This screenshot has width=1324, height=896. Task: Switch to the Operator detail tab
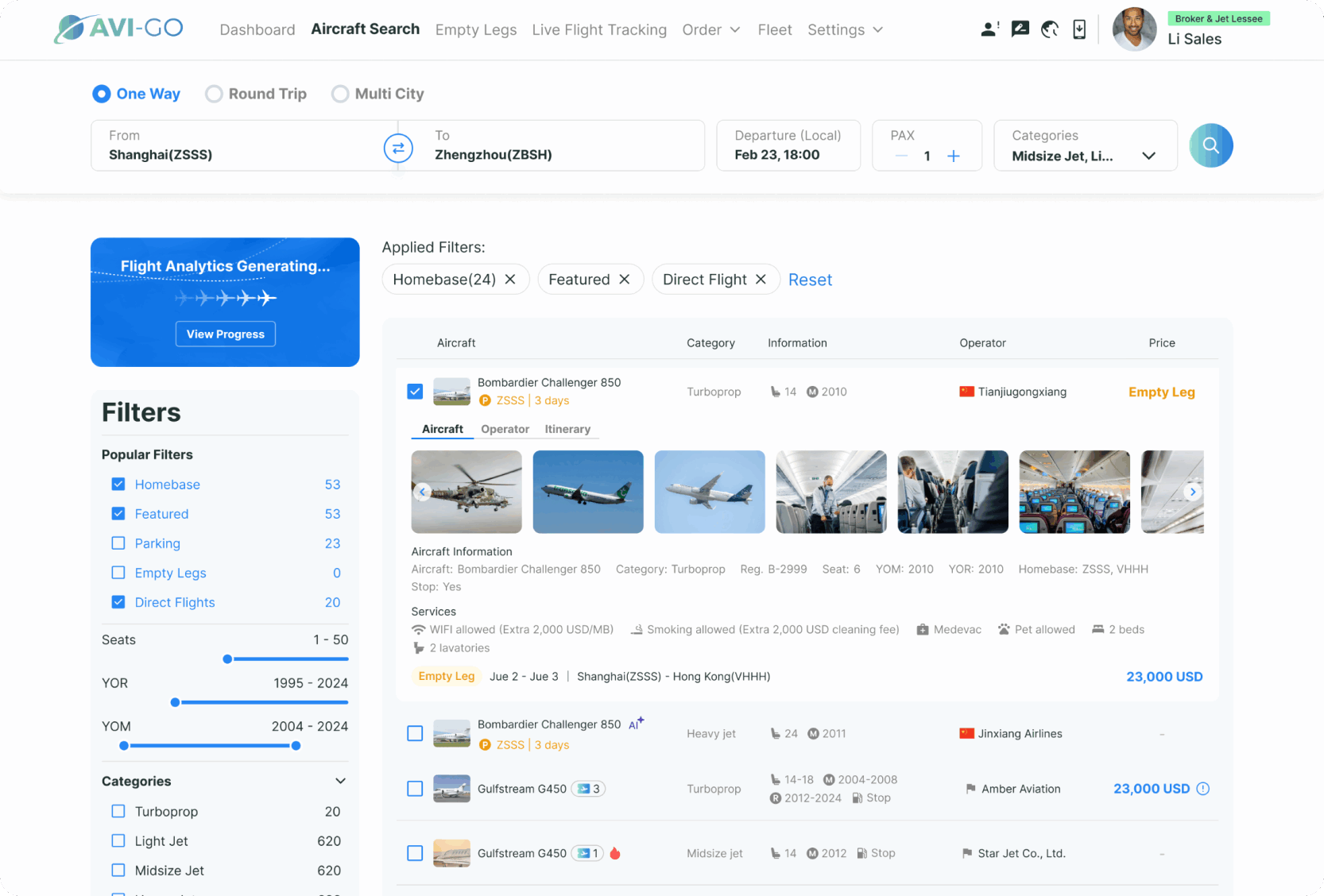click(x=505, y=429)
